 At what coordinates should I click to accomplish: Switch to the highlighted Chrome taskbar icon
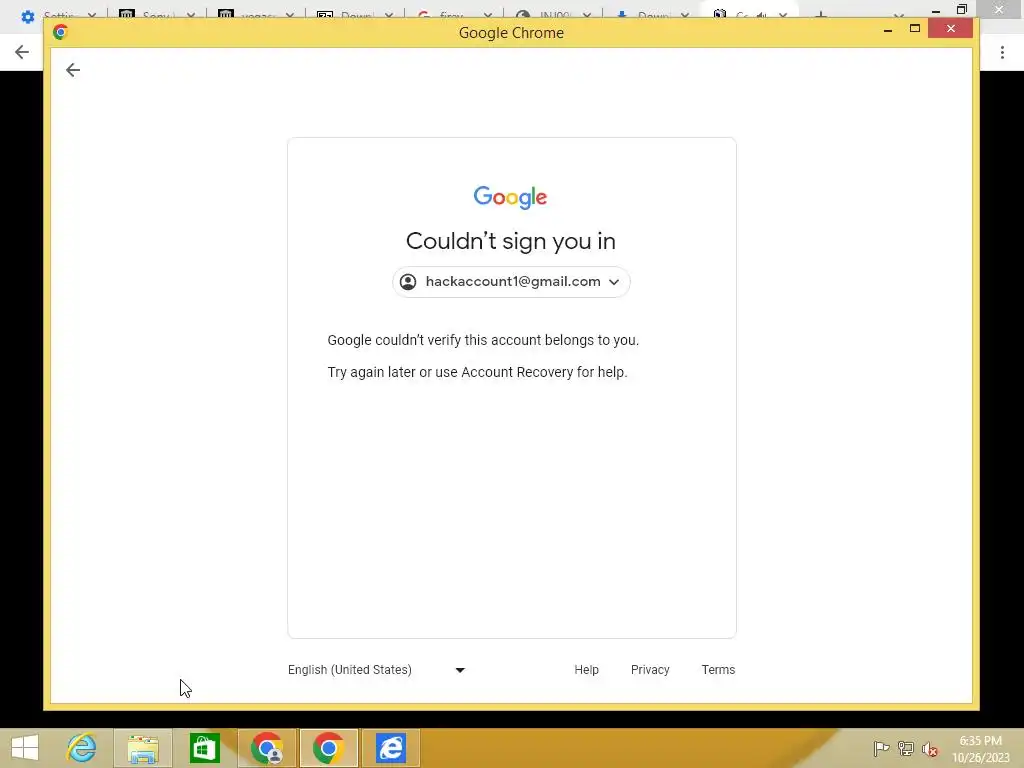[x=328, y=748]
